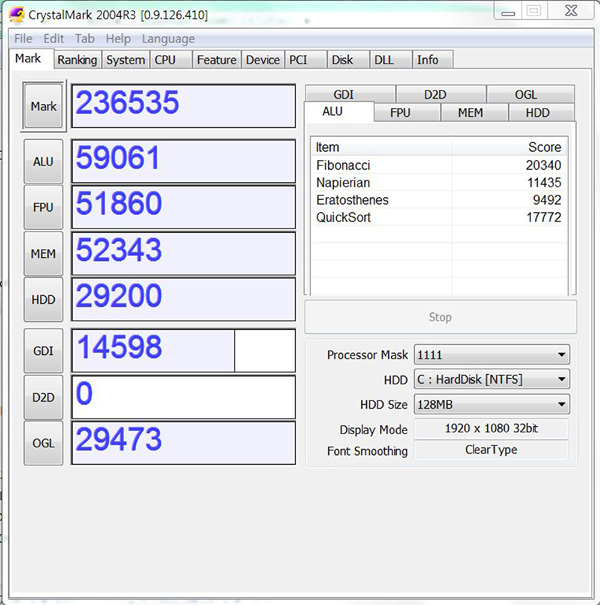Select the Eratosthenes row

click(439, 200)
